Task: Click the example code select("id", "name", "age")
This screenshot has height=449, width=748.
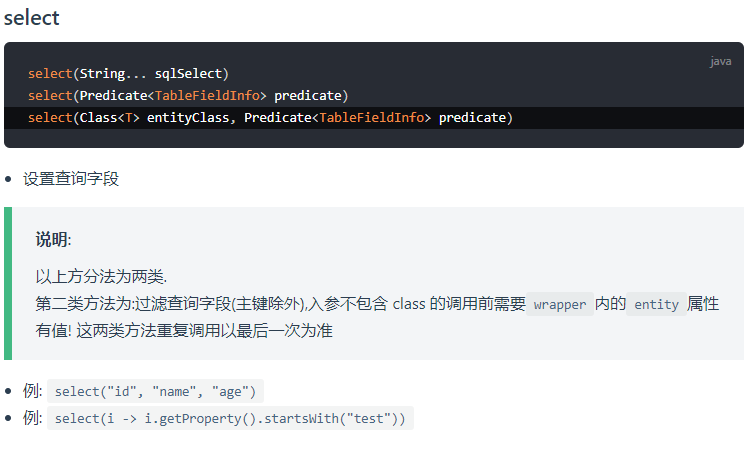Action: coord(155,391)
